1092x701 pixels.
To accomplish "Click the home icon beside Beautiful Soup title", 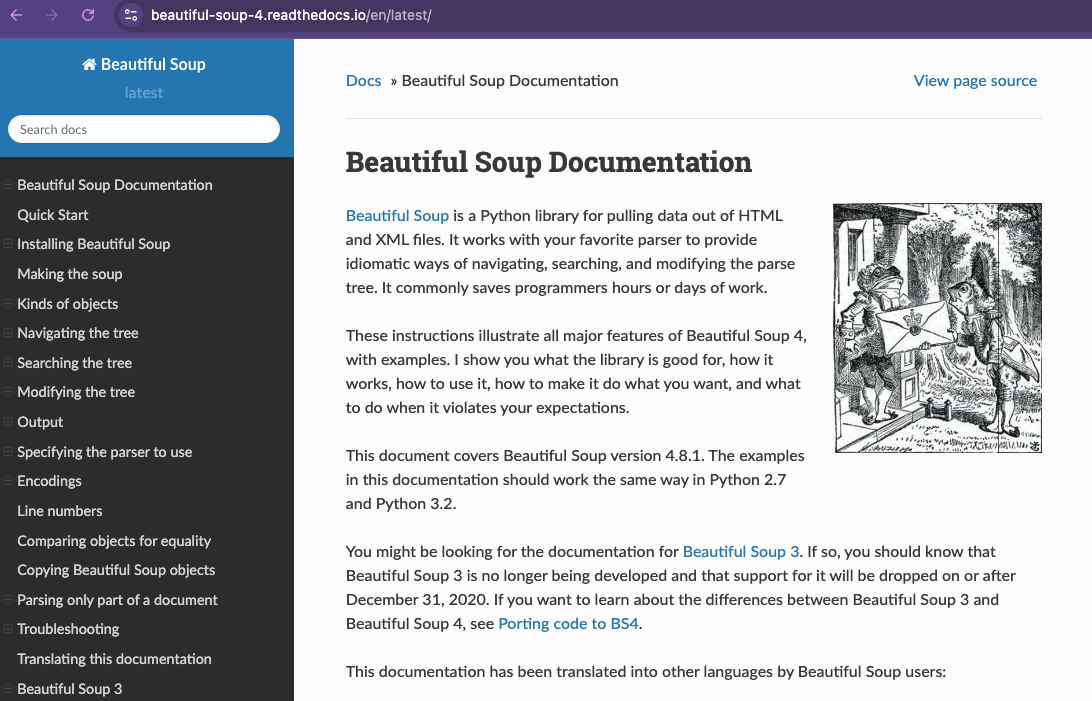I will click(89, 65).
